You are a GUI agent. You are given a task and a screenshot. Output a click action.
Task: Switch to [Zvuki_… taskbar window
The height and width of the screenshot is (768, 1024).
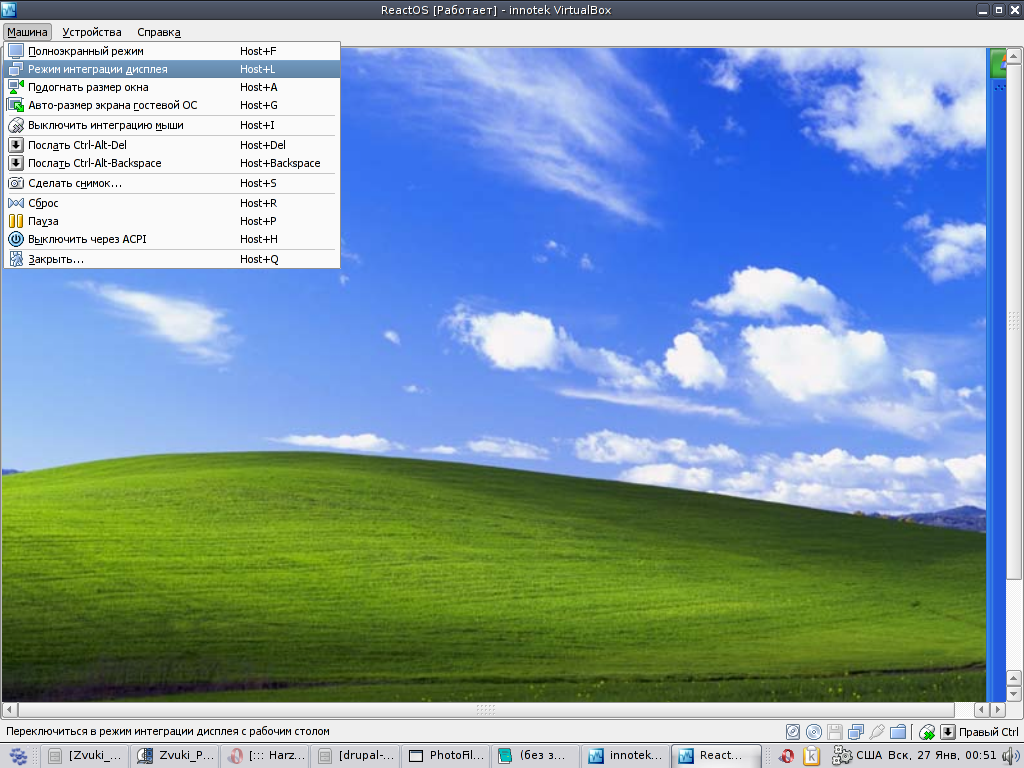pos(85,756)
